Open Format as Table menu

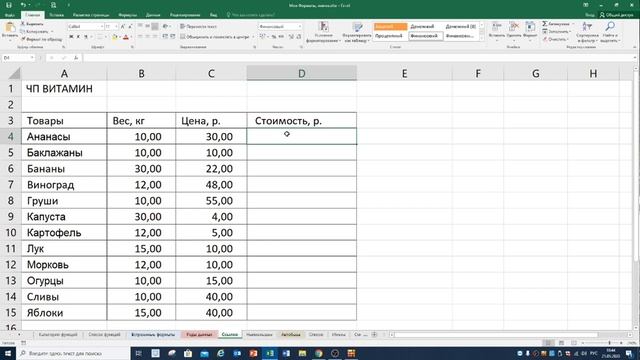(x=357, y=32)
